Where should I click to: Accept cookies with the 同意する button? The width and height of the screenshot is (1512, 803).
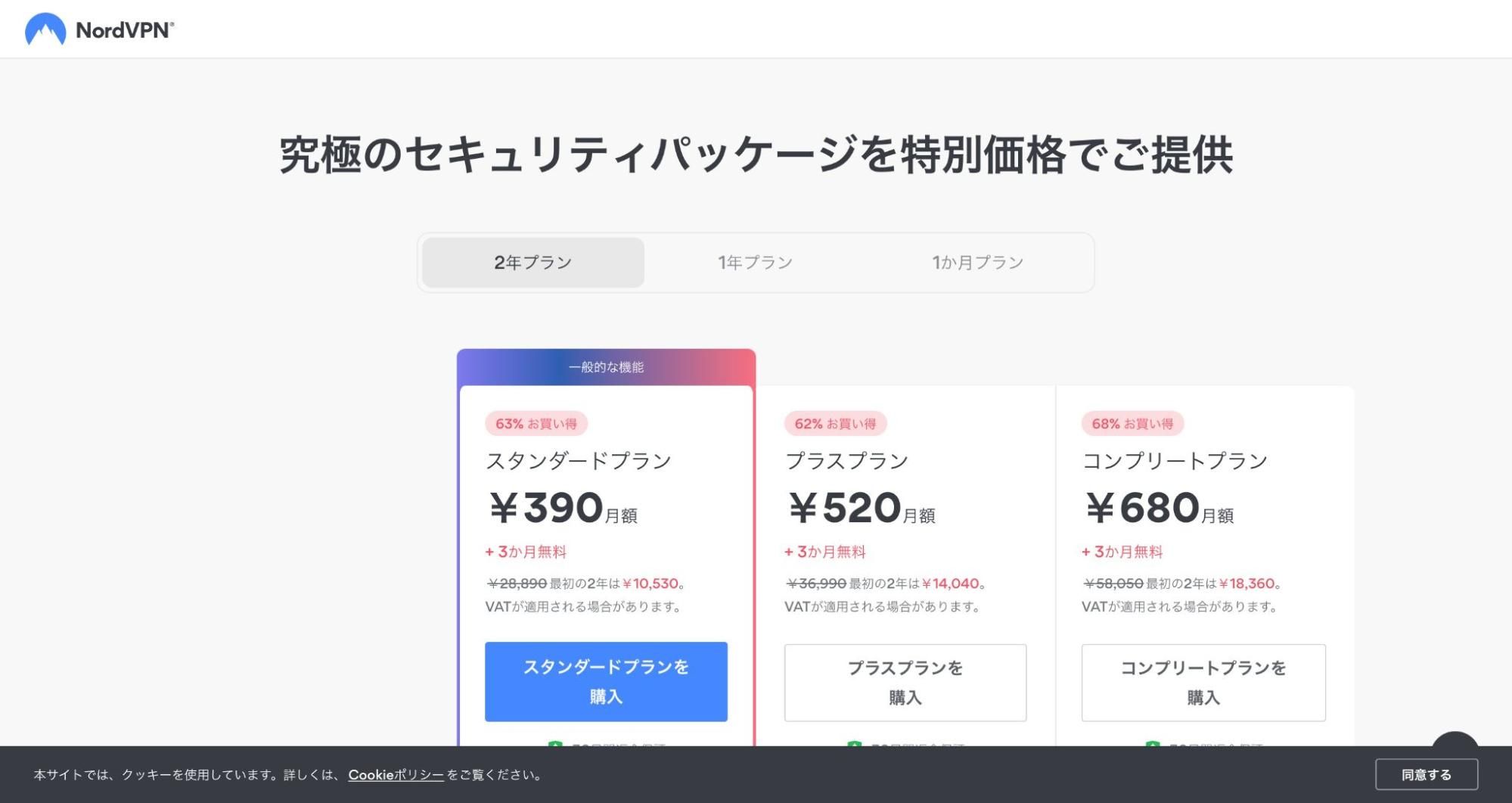(1426, 775)
